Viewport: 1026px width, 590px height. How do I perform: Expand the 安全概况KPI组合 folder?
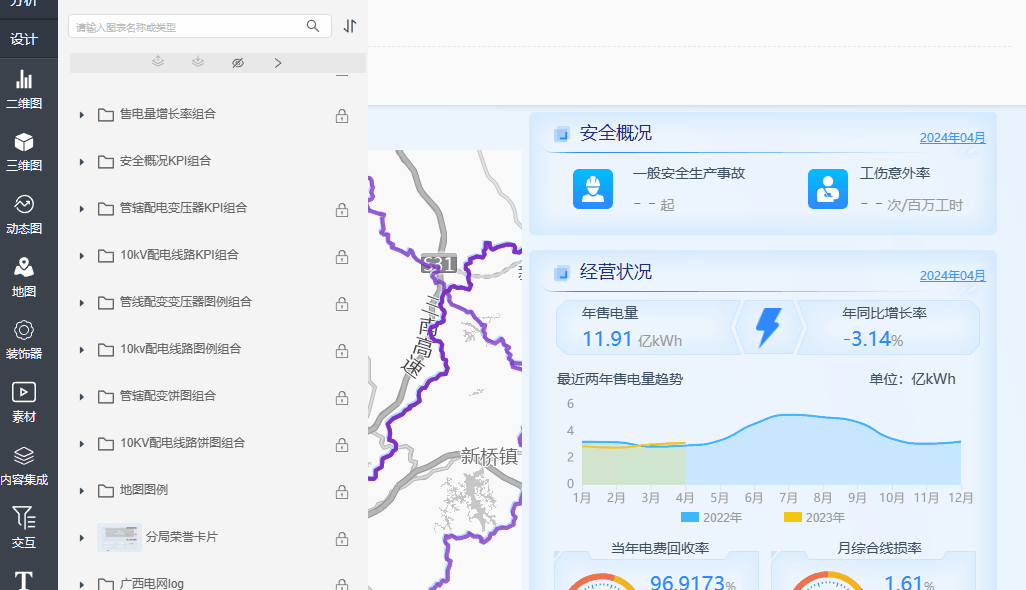click(81, 162)
